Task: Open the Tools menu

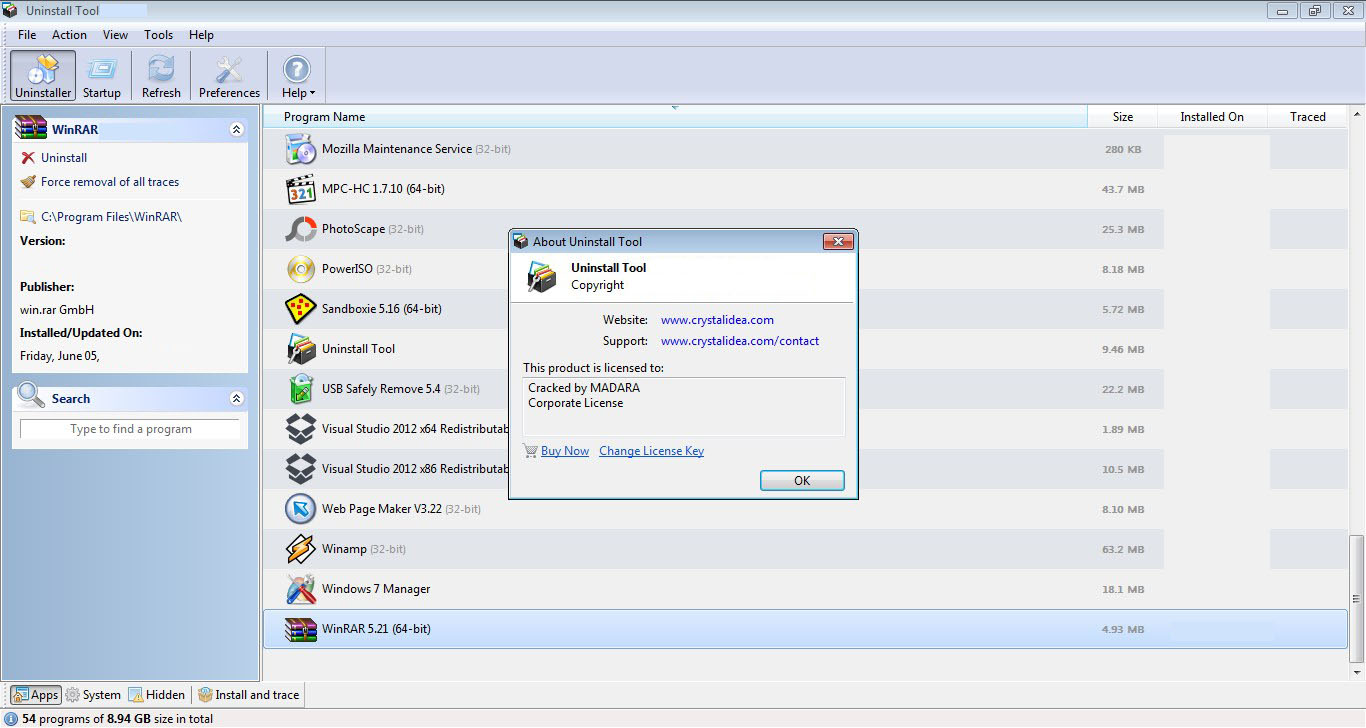Action: [x=159, y=35]
